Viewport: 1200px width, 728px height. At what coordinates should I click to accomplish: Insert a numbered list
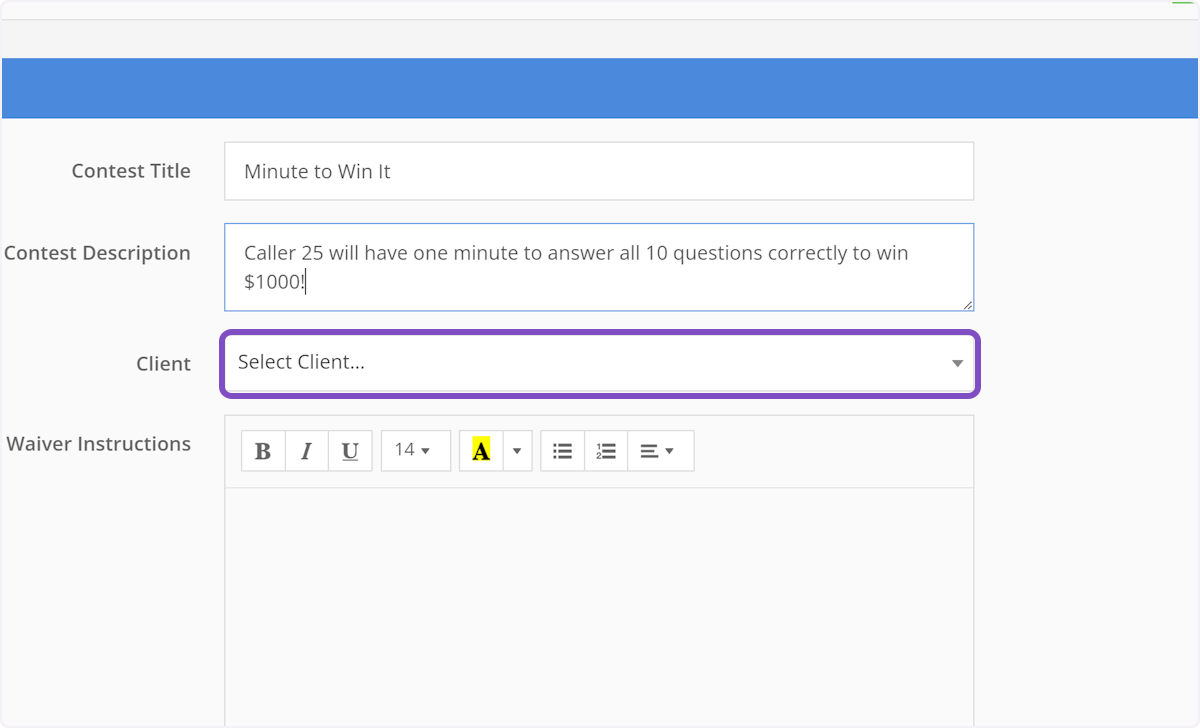(605, 450)
